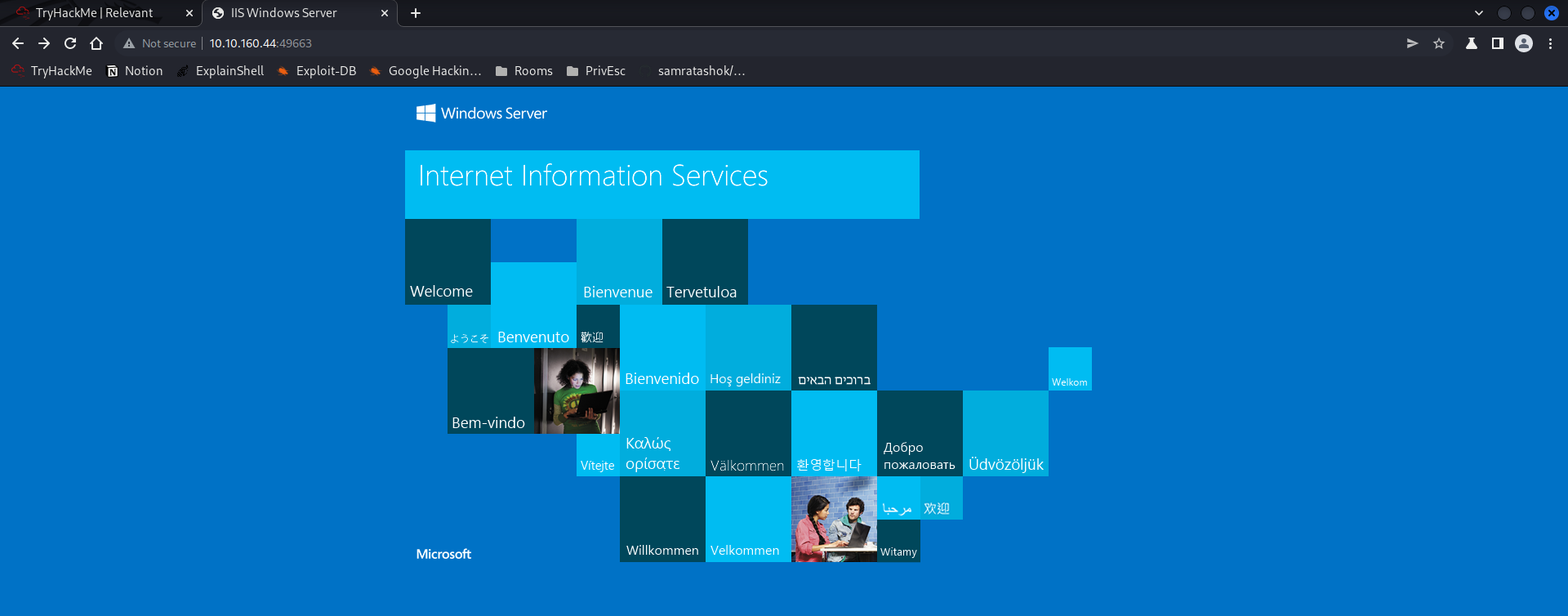Open the three-dot browser menu
Screen dimensions: 1568x616
[x=1550, y=43]
